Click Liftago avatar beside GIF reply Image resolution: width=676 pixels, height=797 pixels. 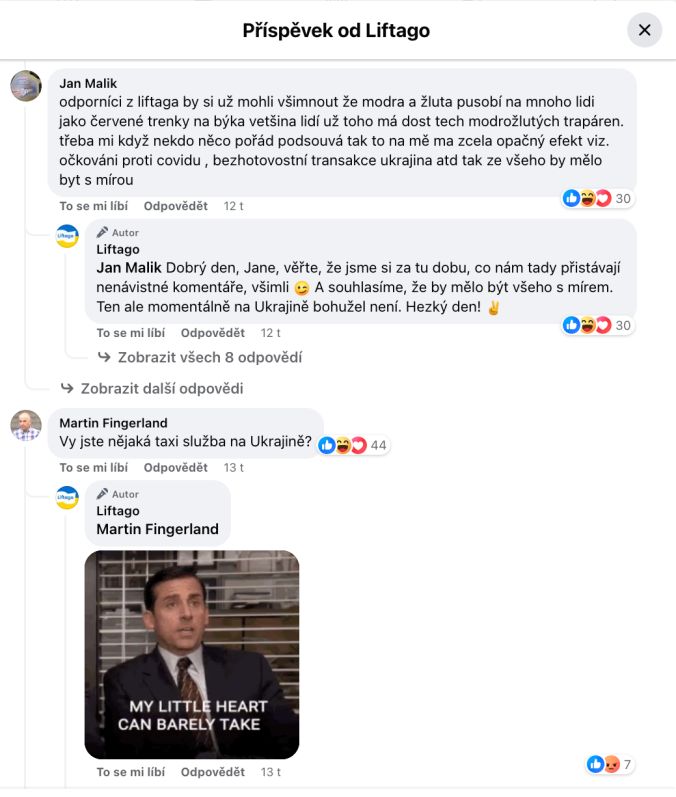[67, 497]
